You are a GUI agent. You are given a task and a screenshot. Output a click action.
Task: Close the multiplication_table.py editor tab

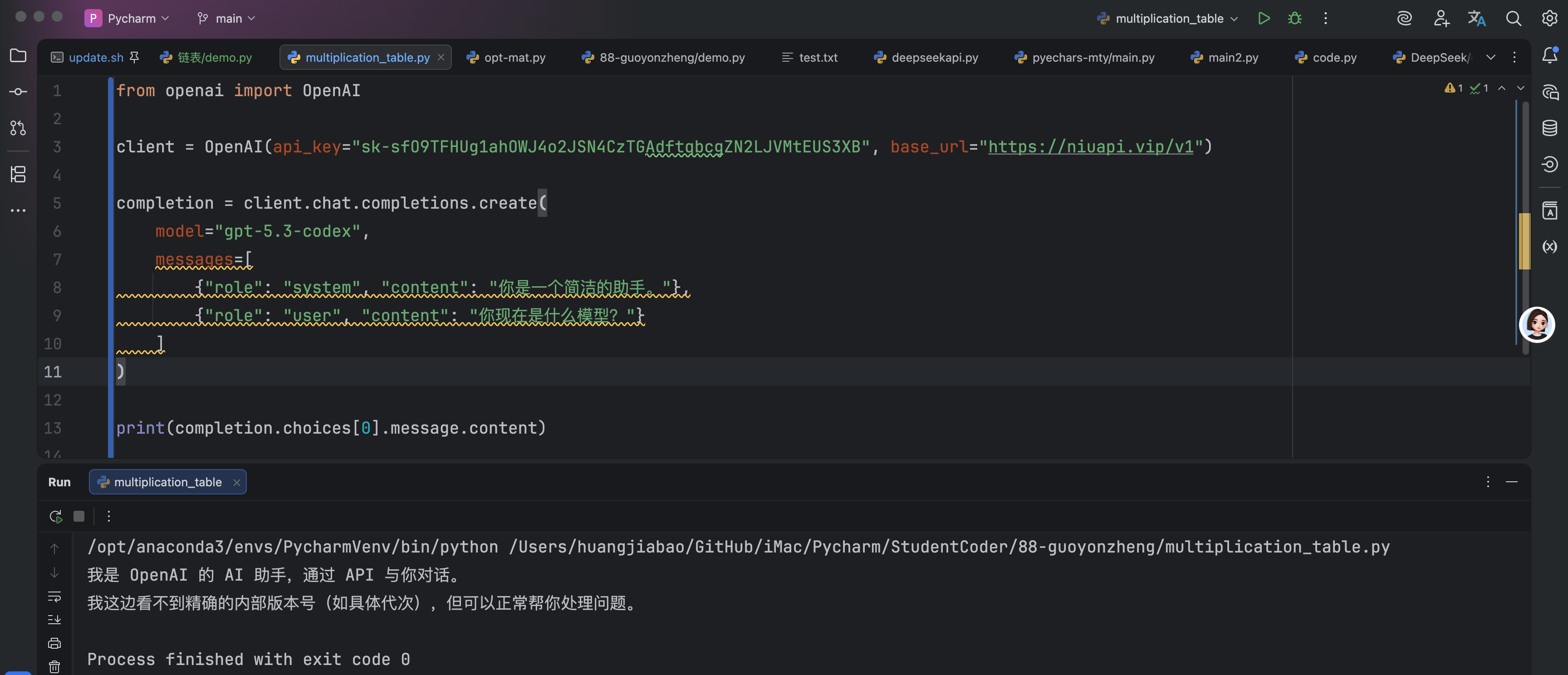pyautogui.click(x=441, y=57)
